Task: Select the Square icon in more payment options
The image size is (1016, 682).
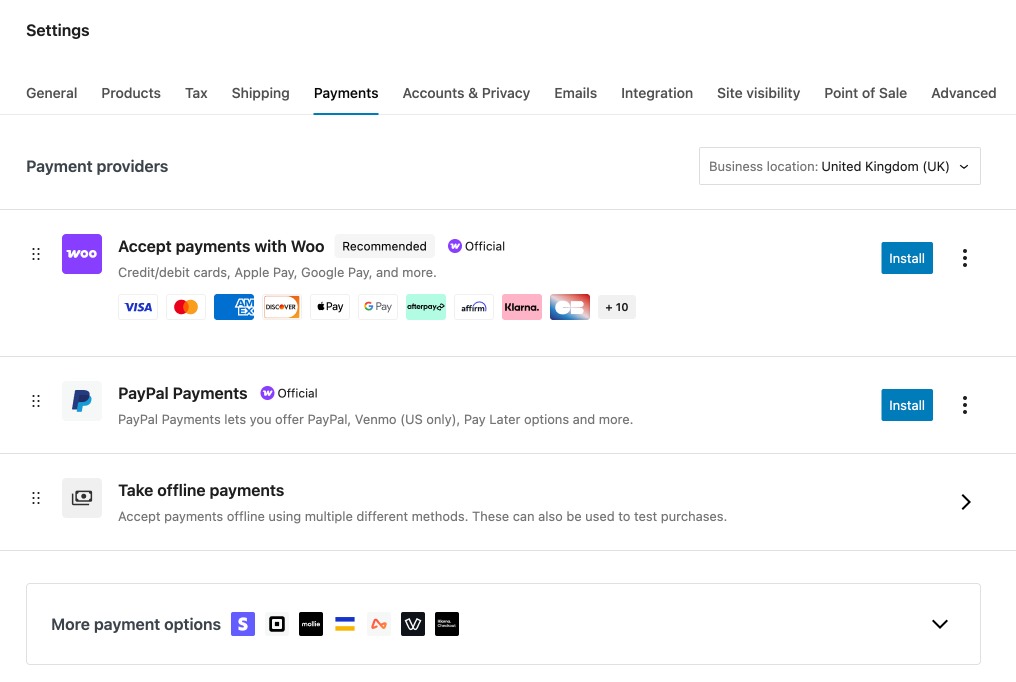Action: click(x=276, y=624)
